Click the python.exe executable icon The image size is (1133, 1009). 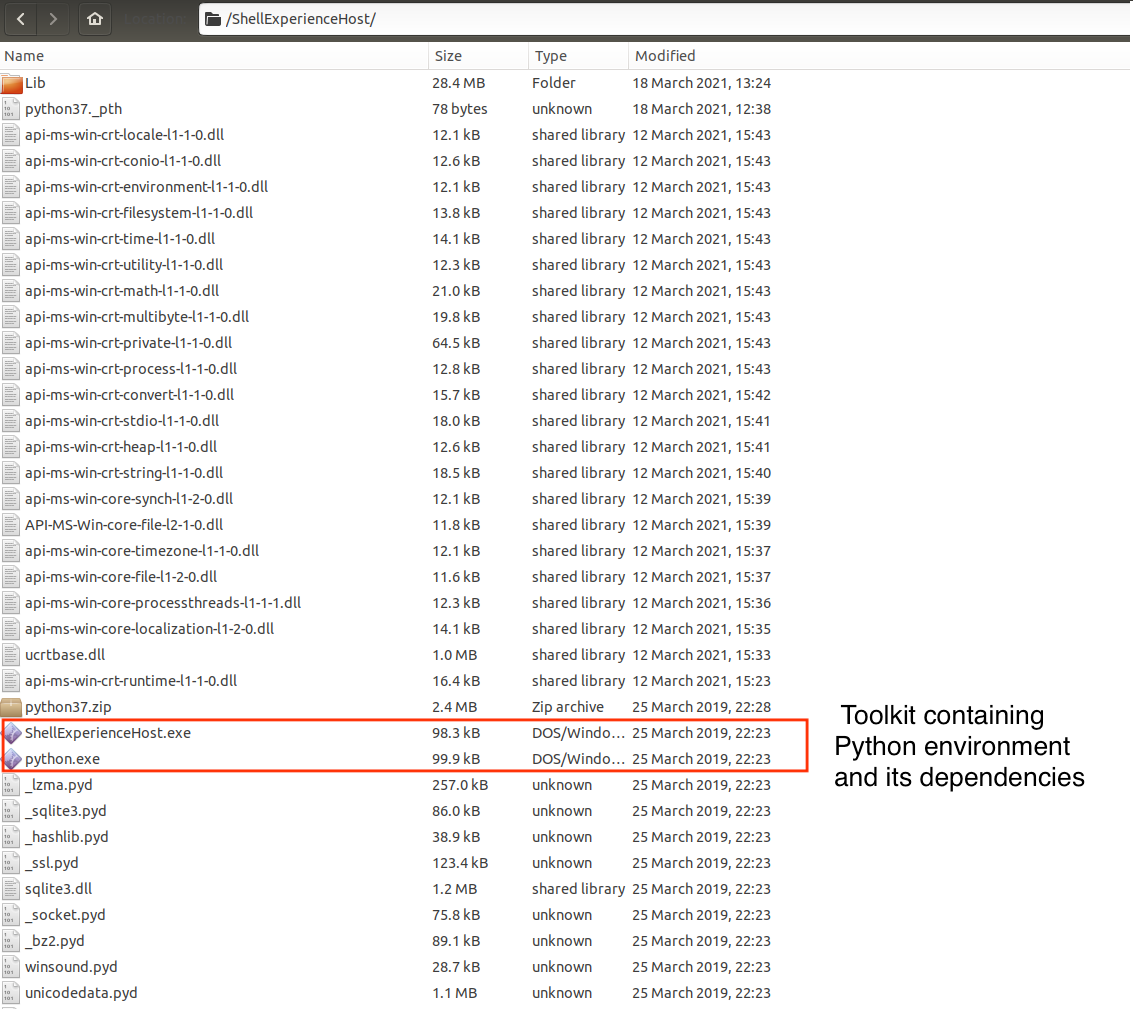click(12, 759)
